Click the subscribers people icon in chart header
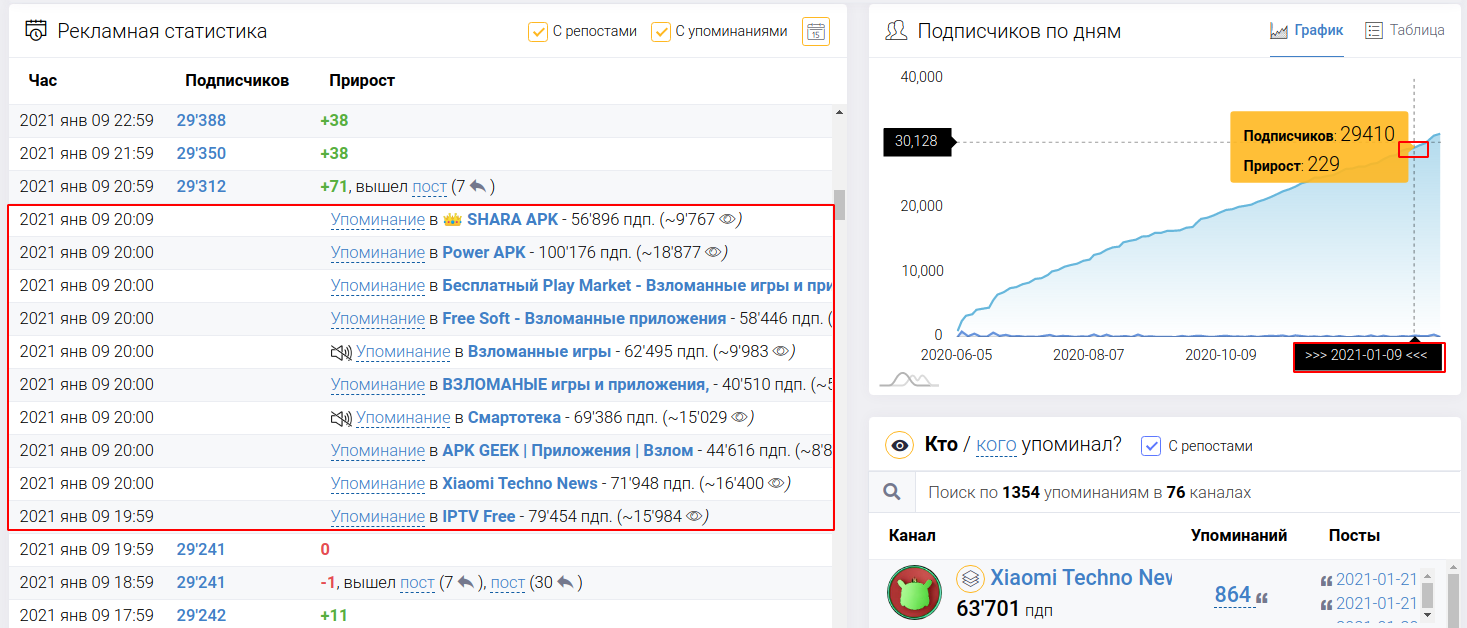The image size is (1467, 628). click(x=896, y=31)
